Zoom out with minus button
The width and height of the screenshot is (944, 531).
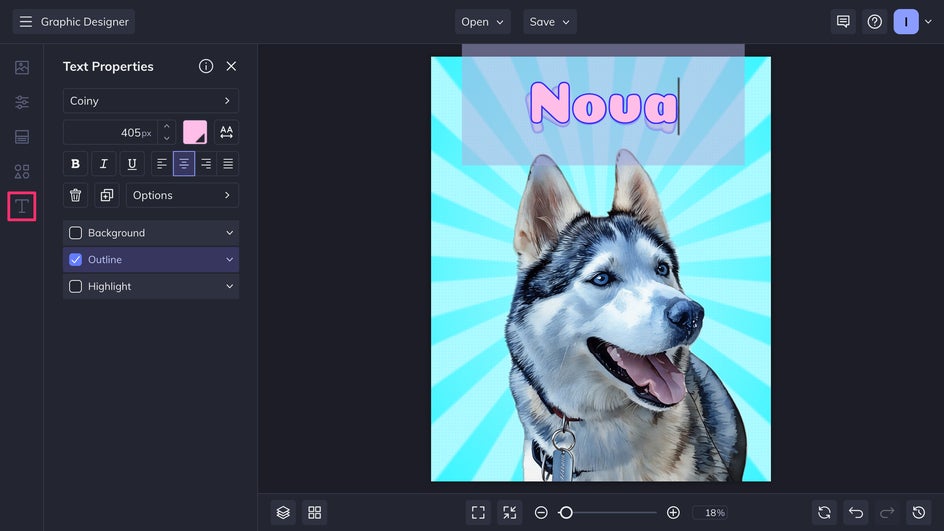(x=541, y=512)
